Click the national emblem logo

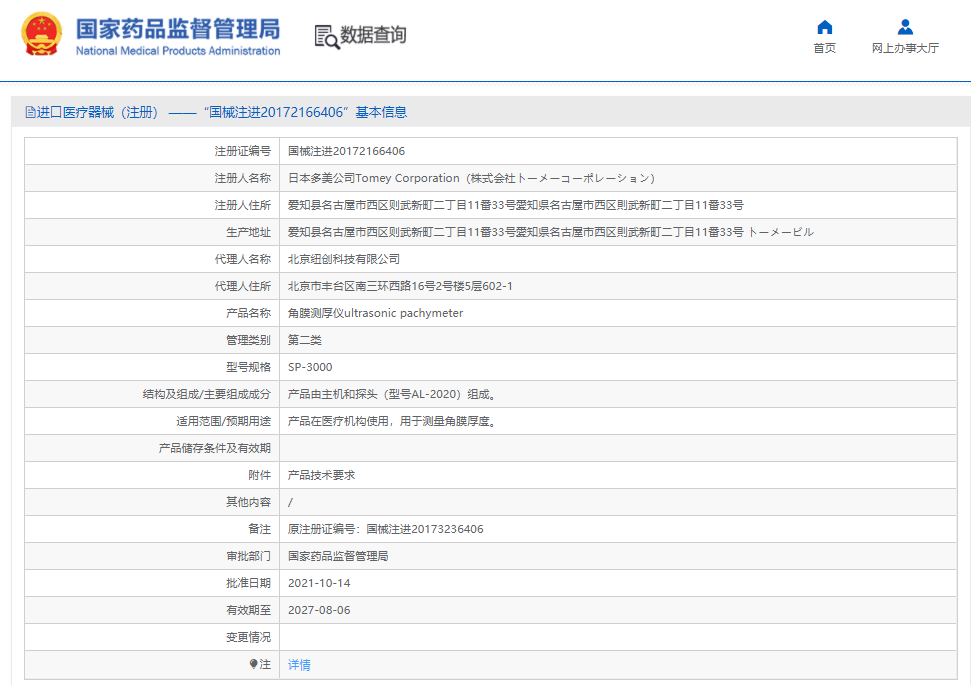[41, 34]
